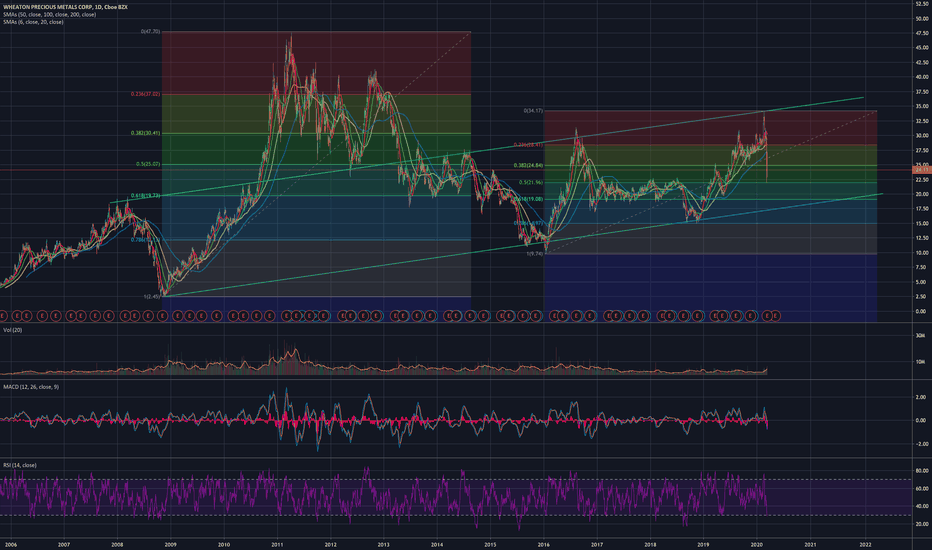Select the Fibonacci label 0.618(19.08)
The height and width of the screenshot is (550, 932).
(528, 199)
